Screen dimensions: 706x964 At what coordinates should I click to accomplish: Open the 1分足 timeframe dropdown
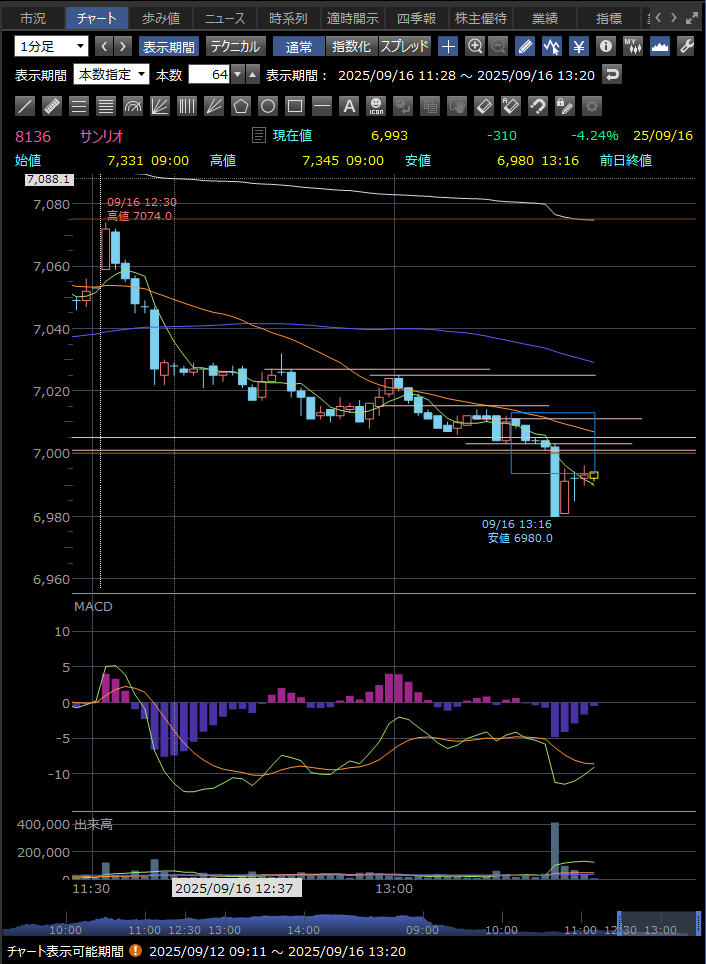pos(51,46)
